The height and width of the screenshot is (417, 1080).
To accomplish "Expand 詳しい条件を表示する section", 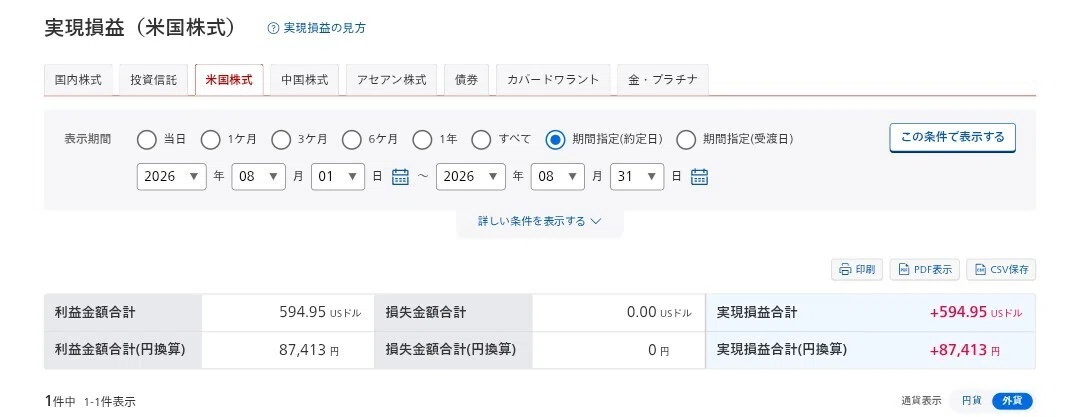I will [540, 221].
